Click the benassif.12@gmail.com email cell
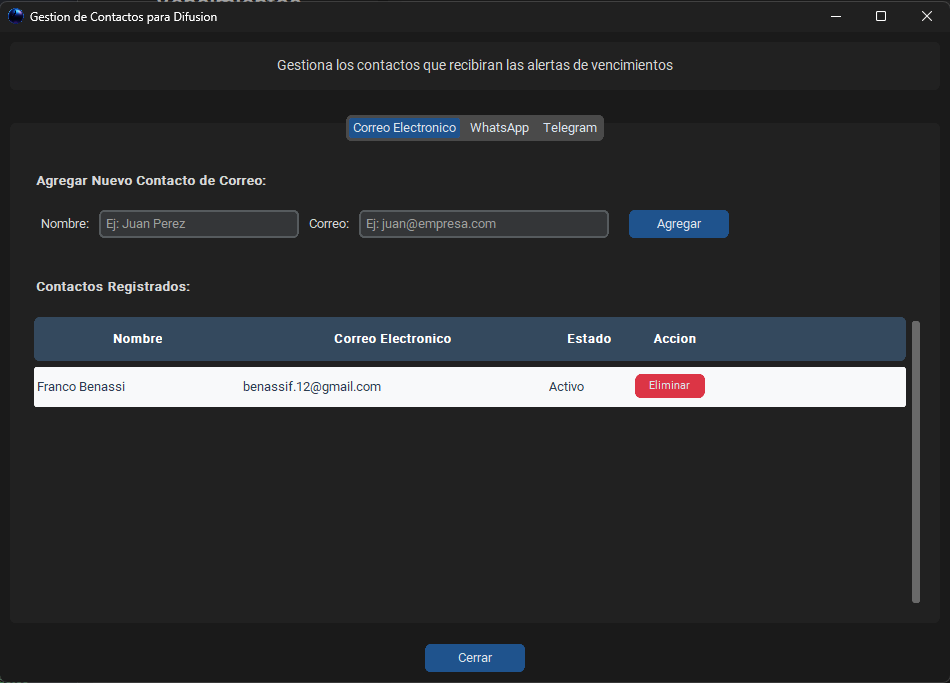The width and height of the screenshot is (950, 683). [312, 387]
